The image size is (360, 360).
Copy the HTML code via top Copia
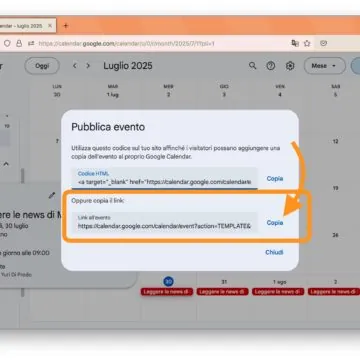pyautogui.click(x=275, y=179)
